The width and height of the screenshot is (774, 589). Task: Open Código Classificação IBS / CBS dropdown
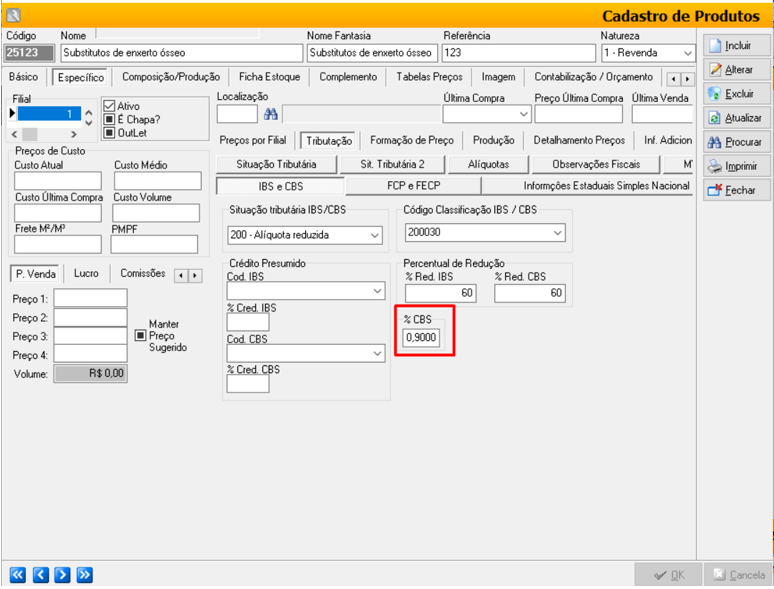pos(557,233)
